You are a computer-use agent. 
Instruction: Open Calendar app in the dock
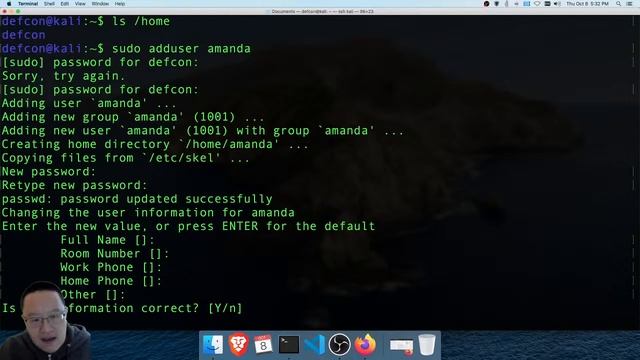click(x=263, y=345)
